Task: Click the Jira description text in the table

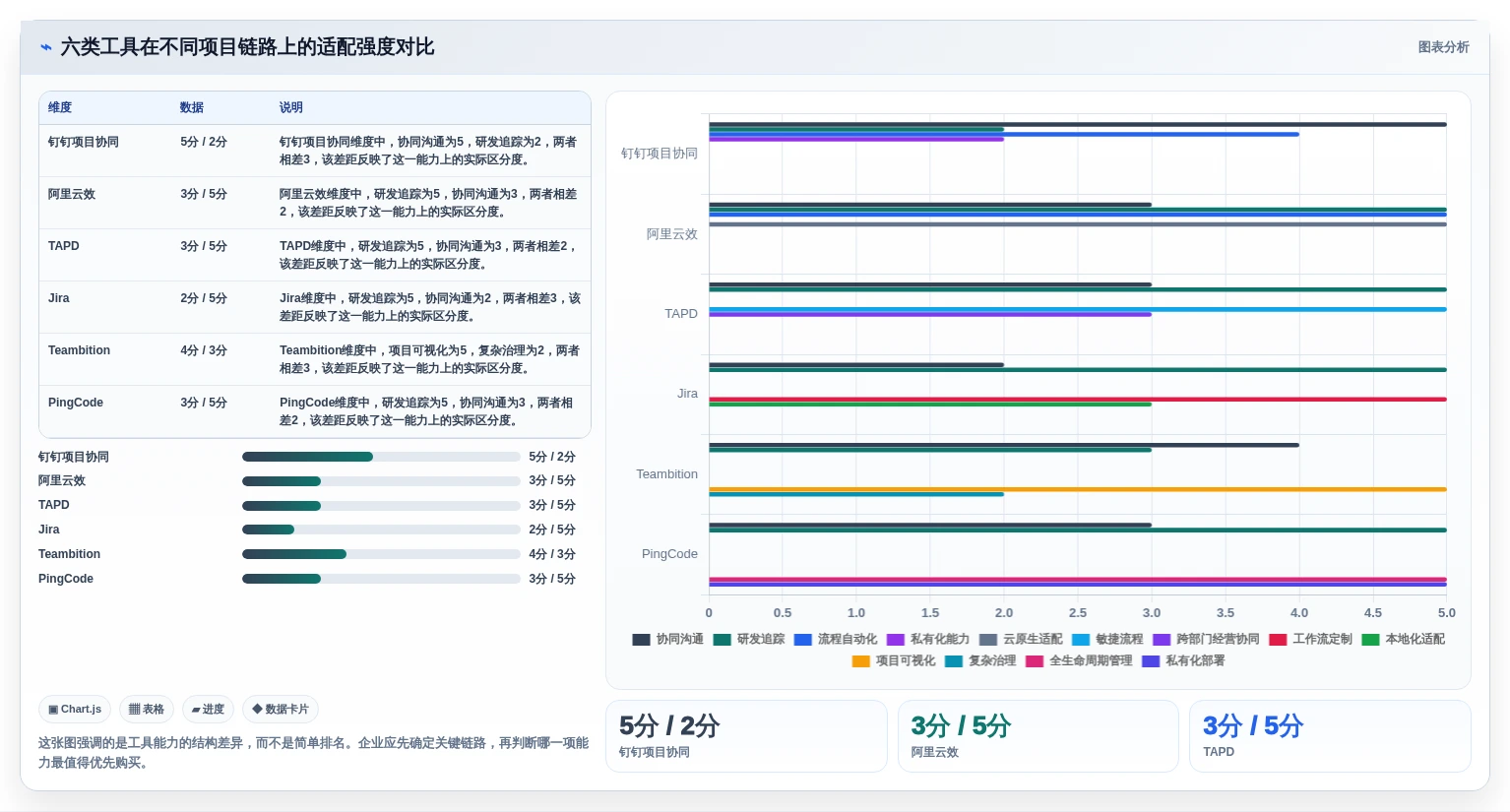Action: point(430,307)
